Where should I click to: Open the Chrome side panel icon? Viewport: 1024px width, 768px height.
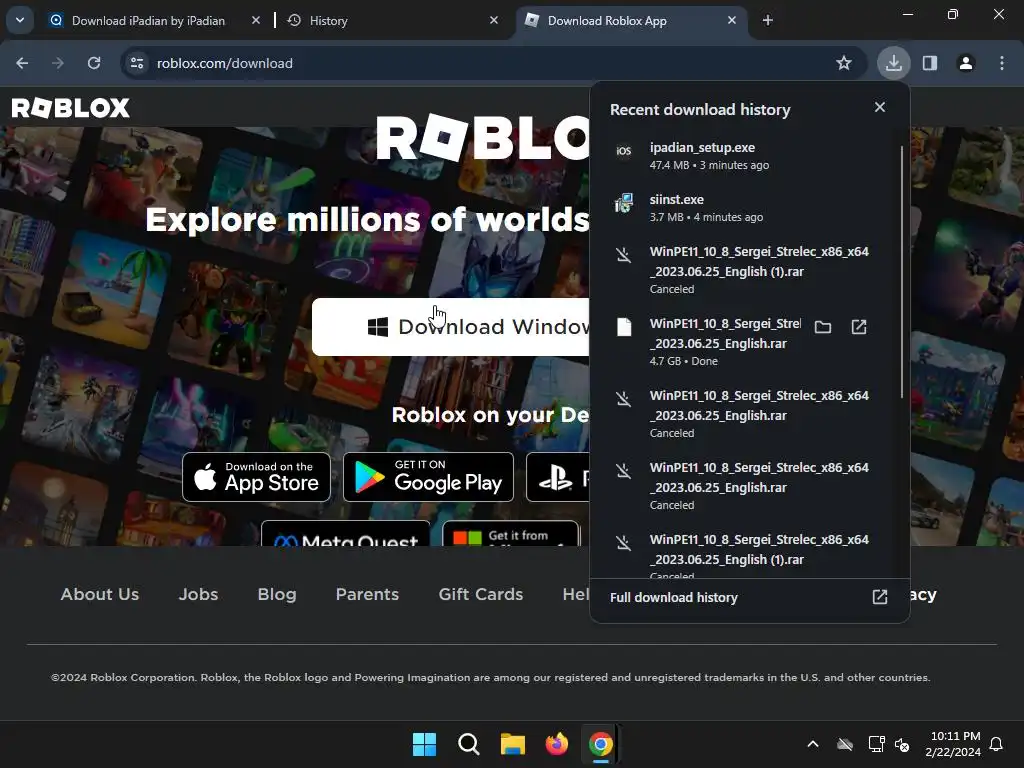click(x=930, y=63)
